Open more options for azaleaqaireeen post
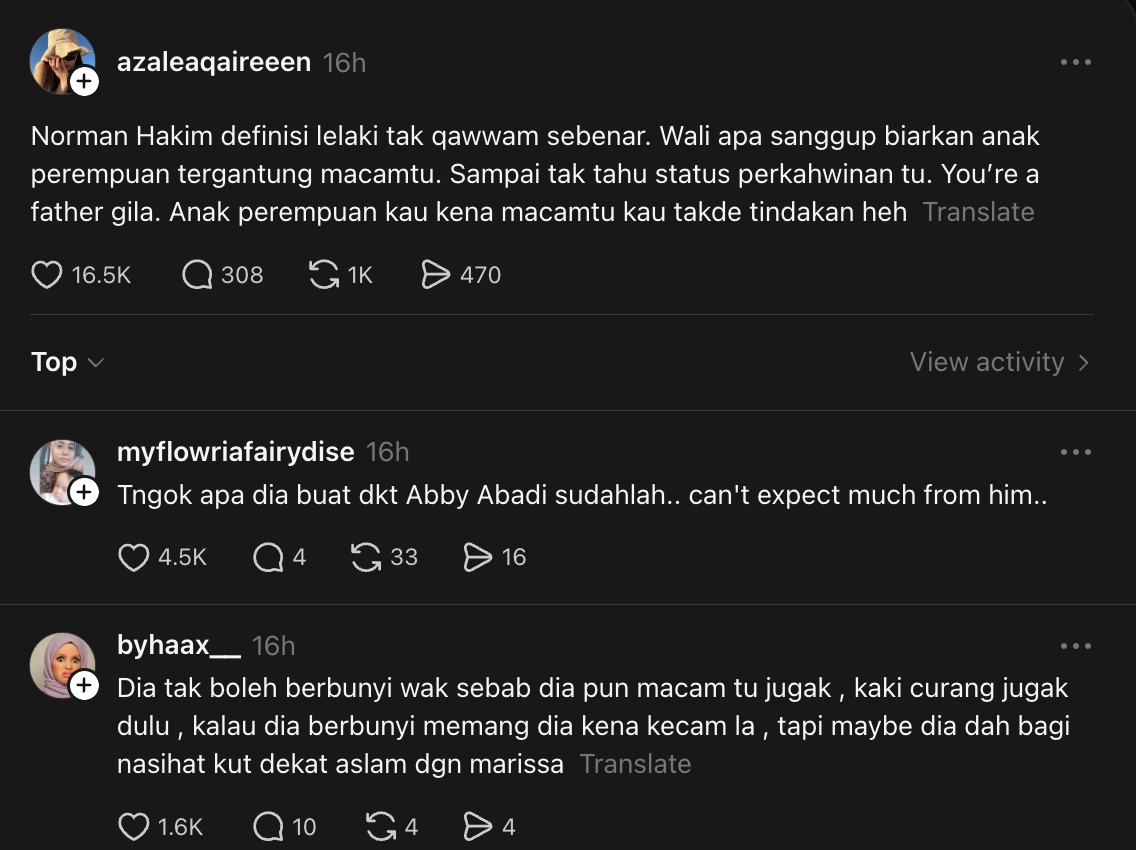Image resolution: width=1136 pixels, height=850 pixels. click(1075, 63)
